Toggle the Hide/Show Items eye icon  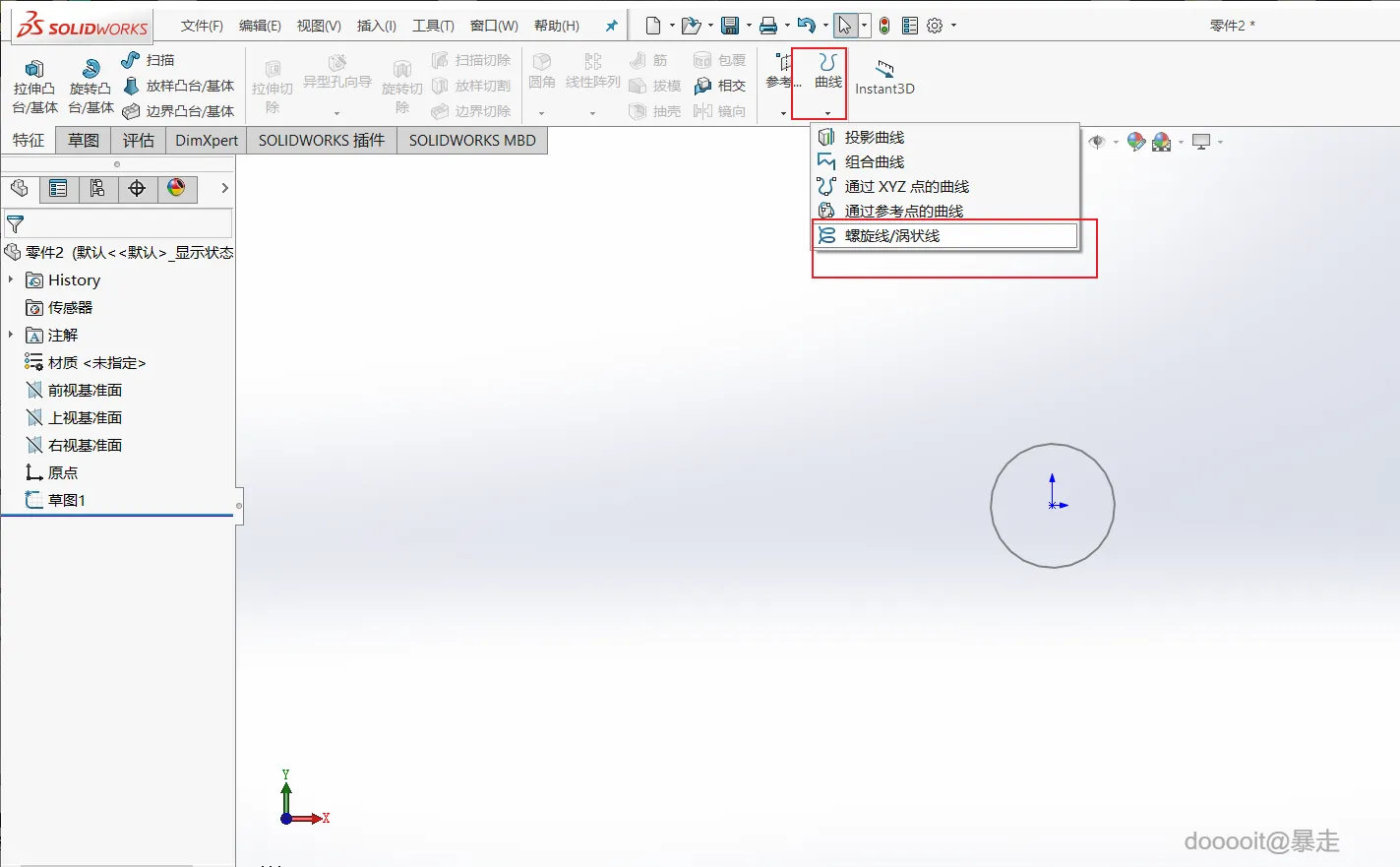[x=1098, y=142]
